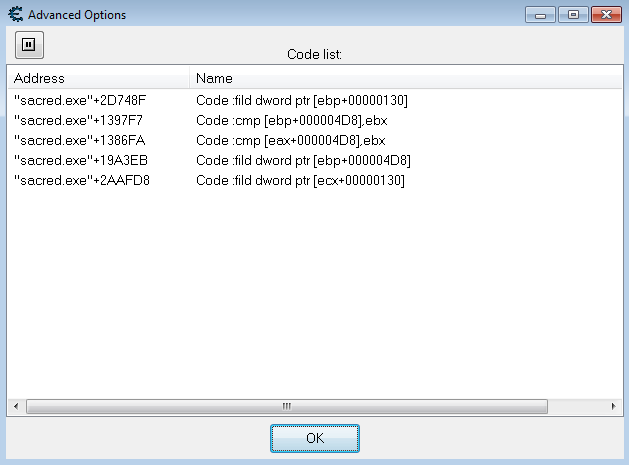Select the "sacred.exe"+1386FA address row
Screen dimensions: 629x465
[80, 140]
